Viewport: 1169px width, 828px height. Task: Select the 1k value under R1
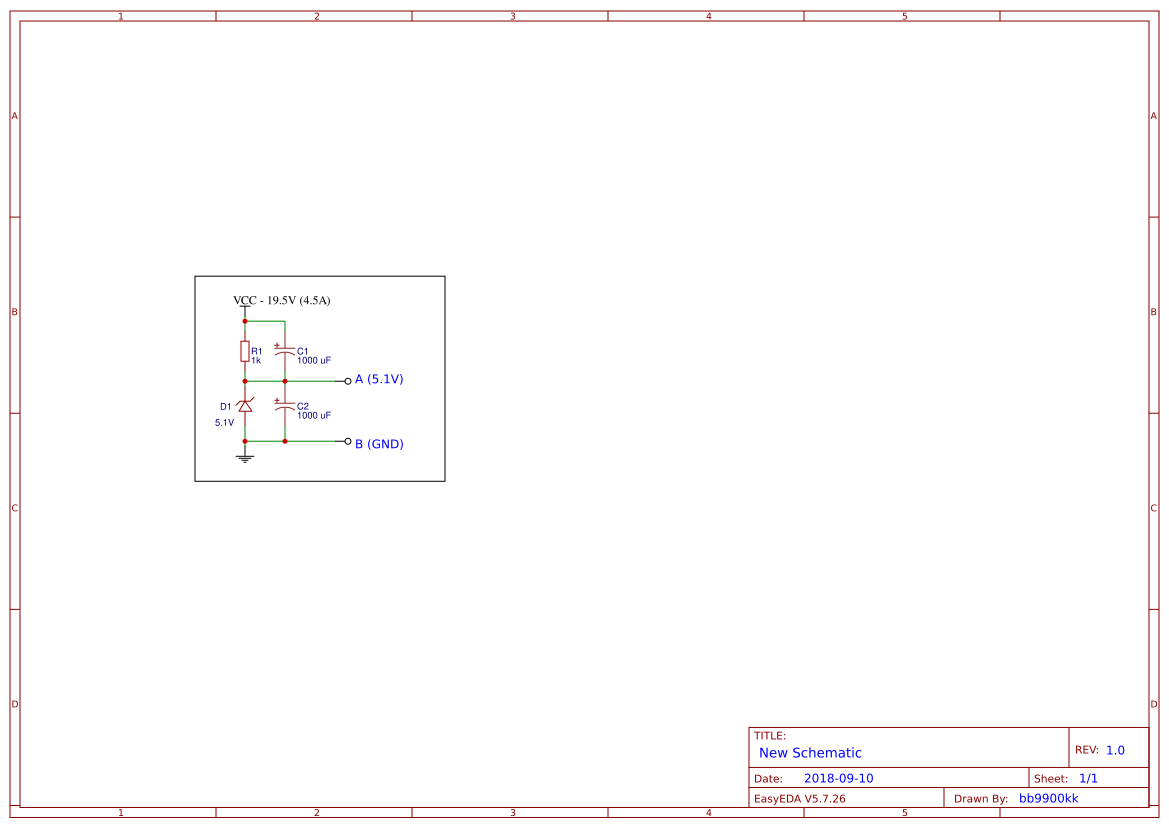coord(255,360)
